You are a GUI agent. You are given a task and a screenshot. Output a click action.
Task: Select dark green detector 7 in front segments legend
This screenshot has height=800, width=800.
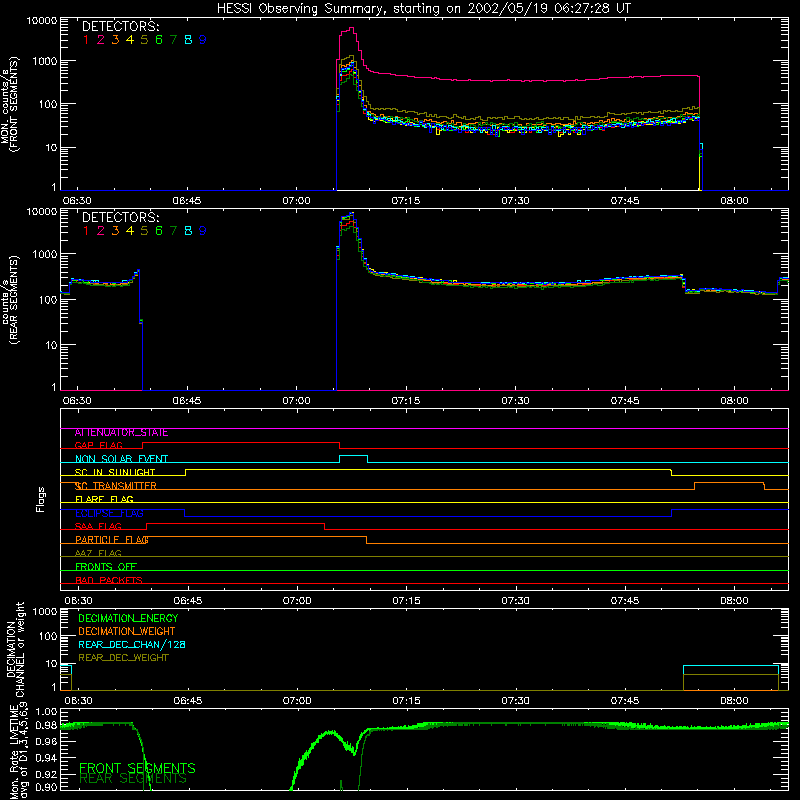(x=173, y=39)
